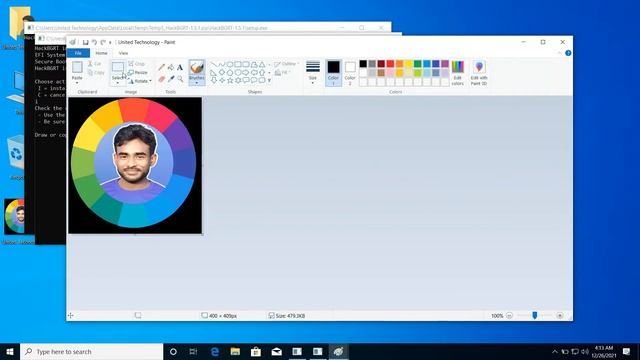The image size is (640, 360).
Task: Select the Fill with color bucket tool
Action: [x=171, y=67]
